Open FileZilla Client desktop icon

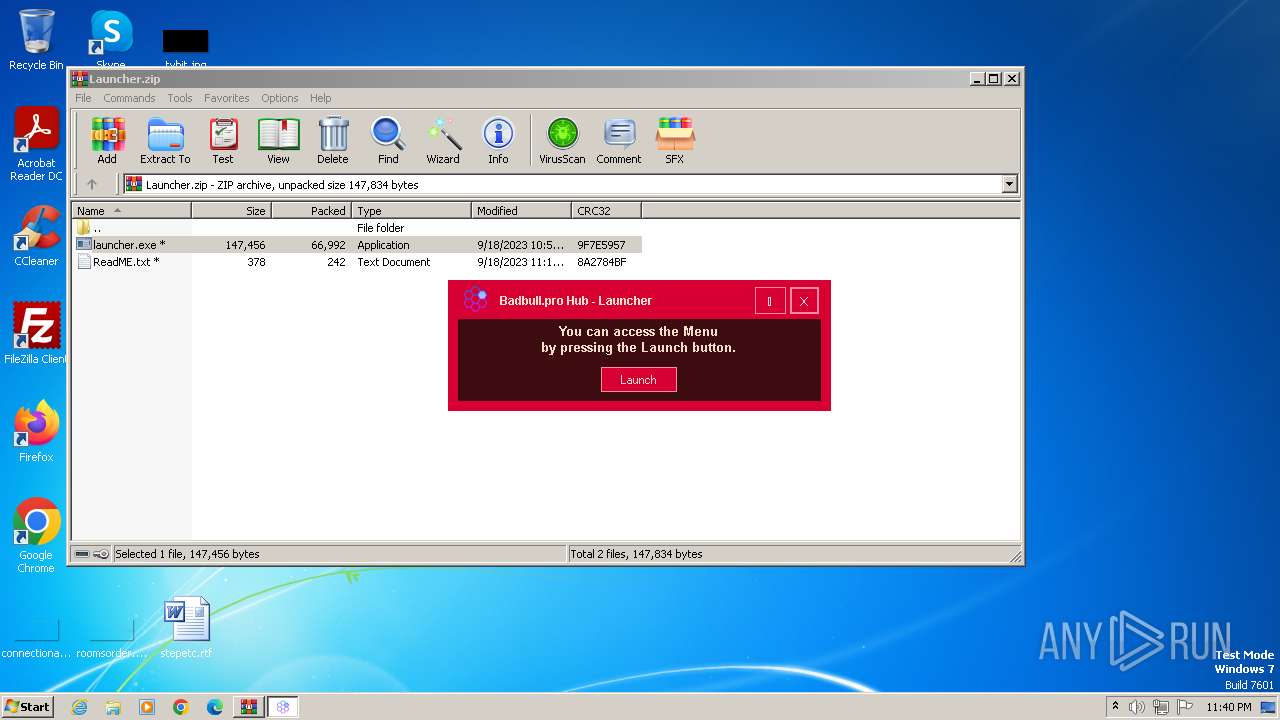[x=36, y=334]
